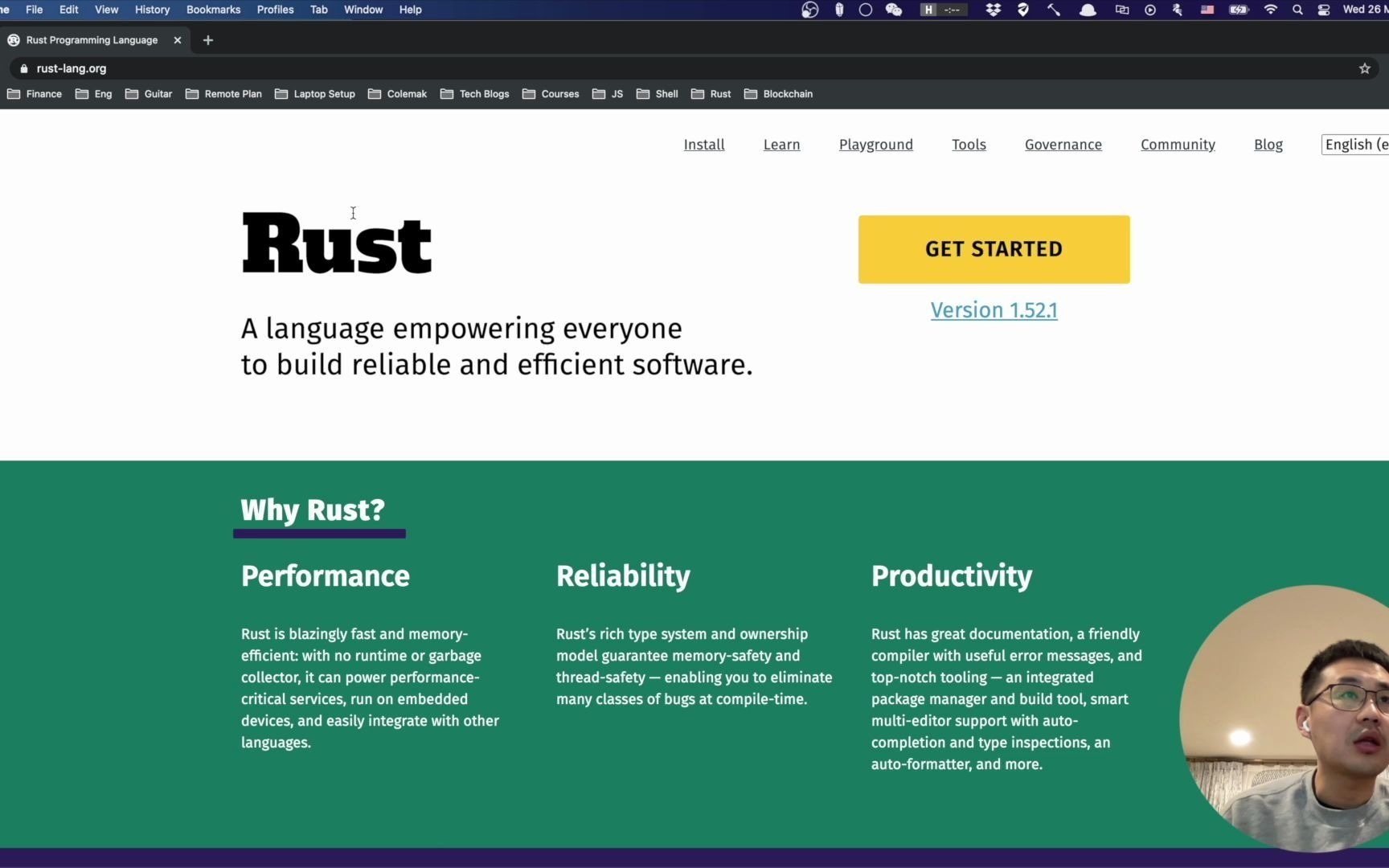Open Control Center icon in menu bar

tap(1324, 10)
